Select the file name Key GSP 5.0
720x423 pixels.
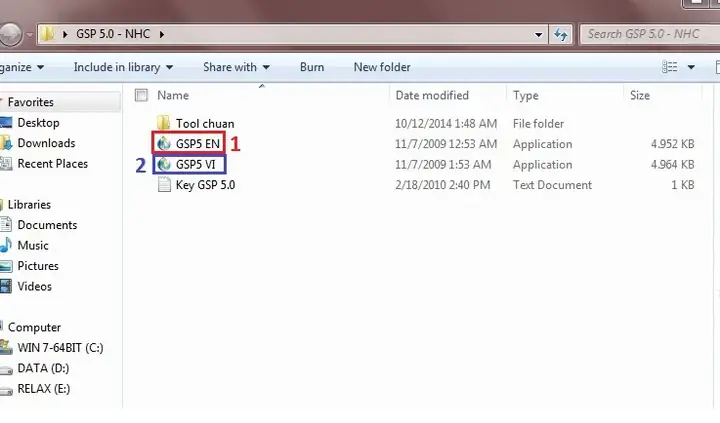pyautogui.click(x=205, y=185)
